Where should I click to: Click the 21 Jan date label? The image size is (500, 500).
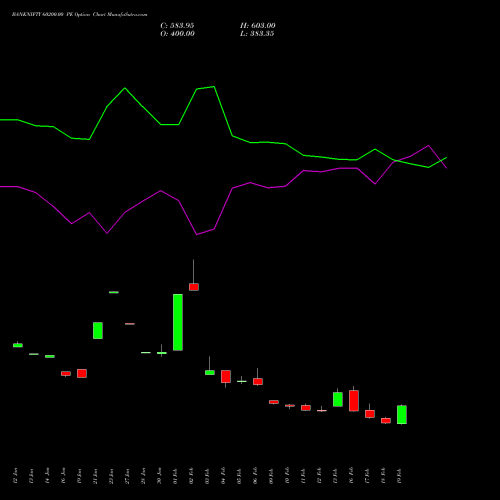click(95, 475)
